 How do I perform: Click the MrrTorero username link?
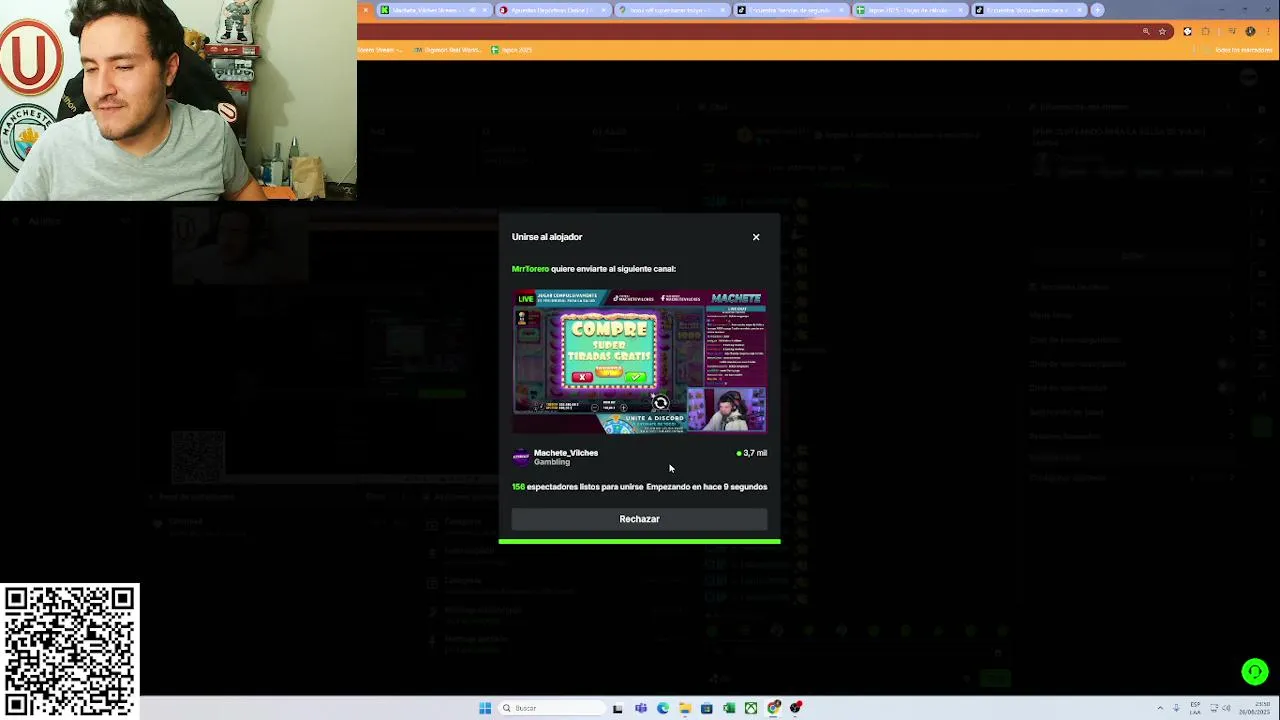[530, 269]
